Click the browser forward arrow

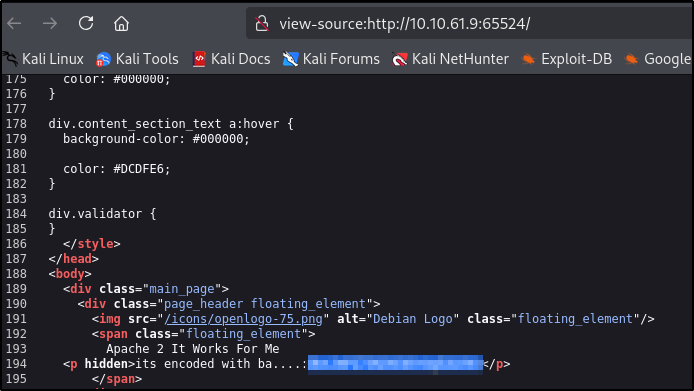[50, 23]
